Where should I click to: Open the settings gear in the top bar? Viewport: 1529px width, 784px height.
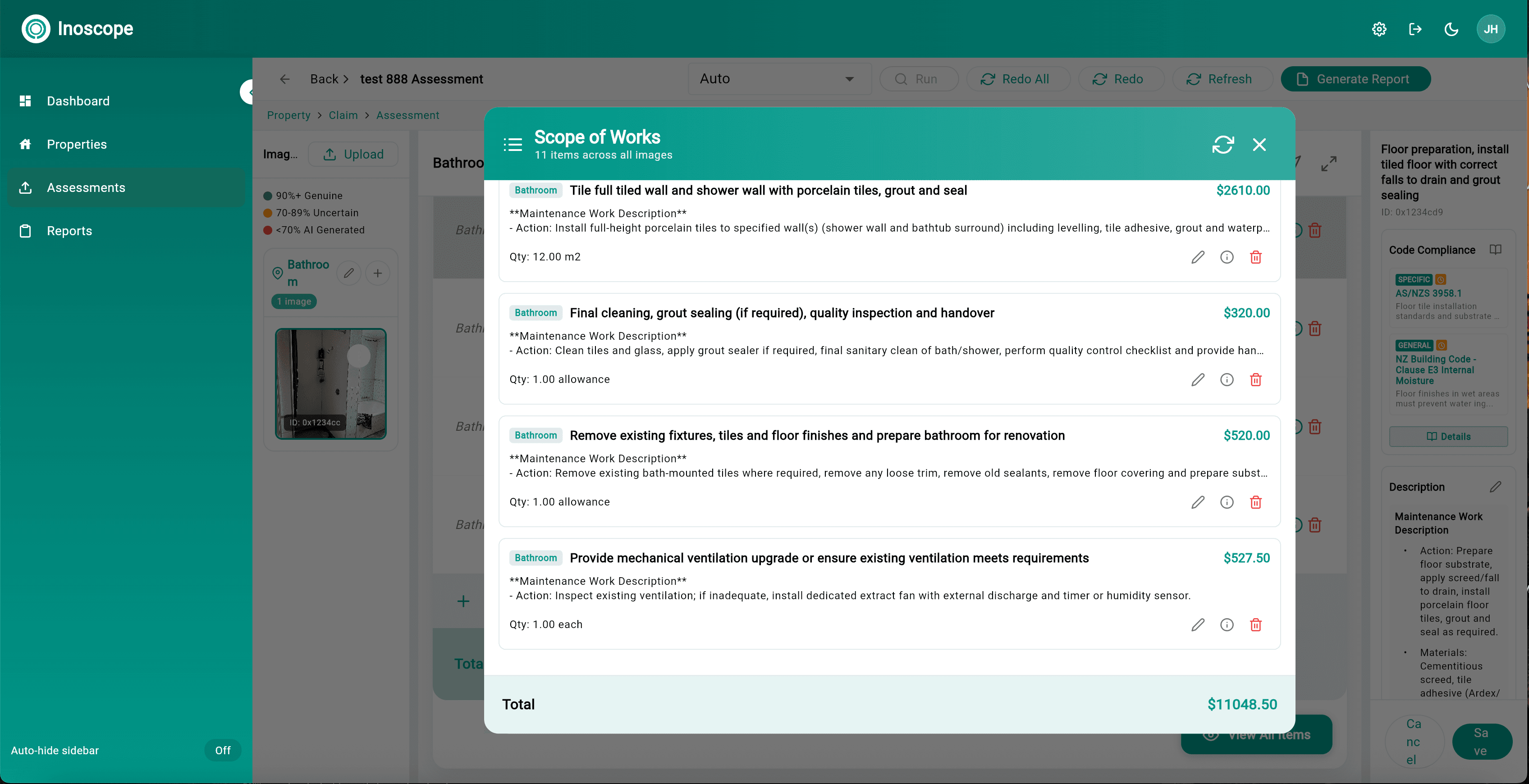[1379, 28]
